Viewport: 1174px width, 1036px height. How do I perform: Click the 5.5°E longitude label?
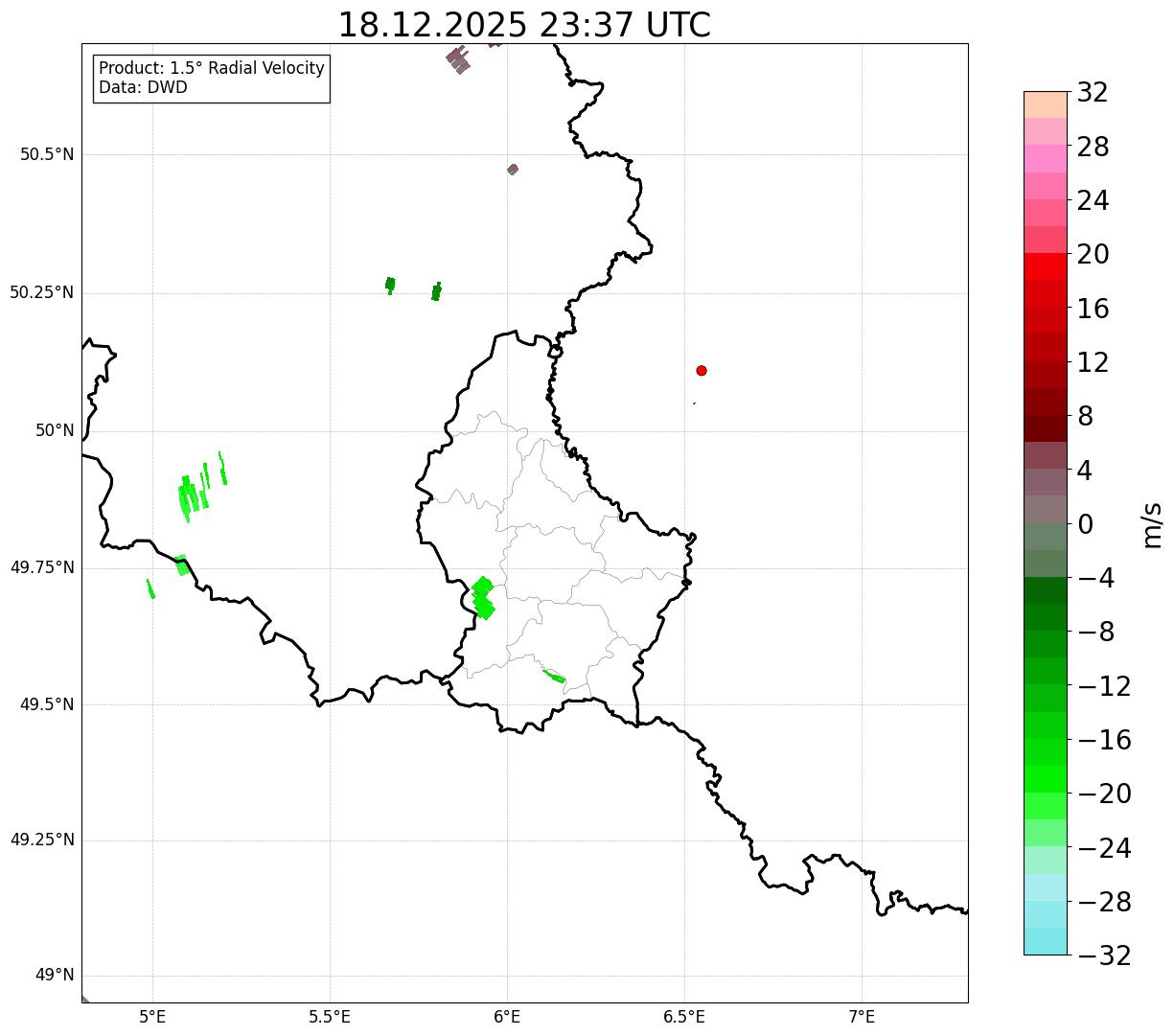[x=330, y=1016]
